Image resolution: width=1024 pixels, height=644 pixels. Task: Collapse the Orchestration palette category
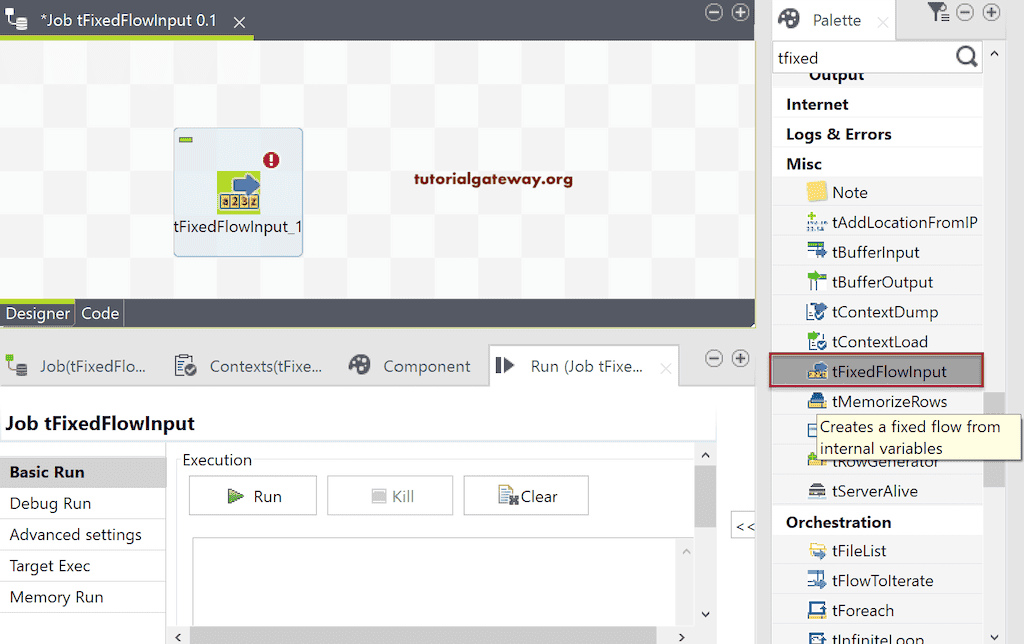pyautogui.click(x=838, y=521)
